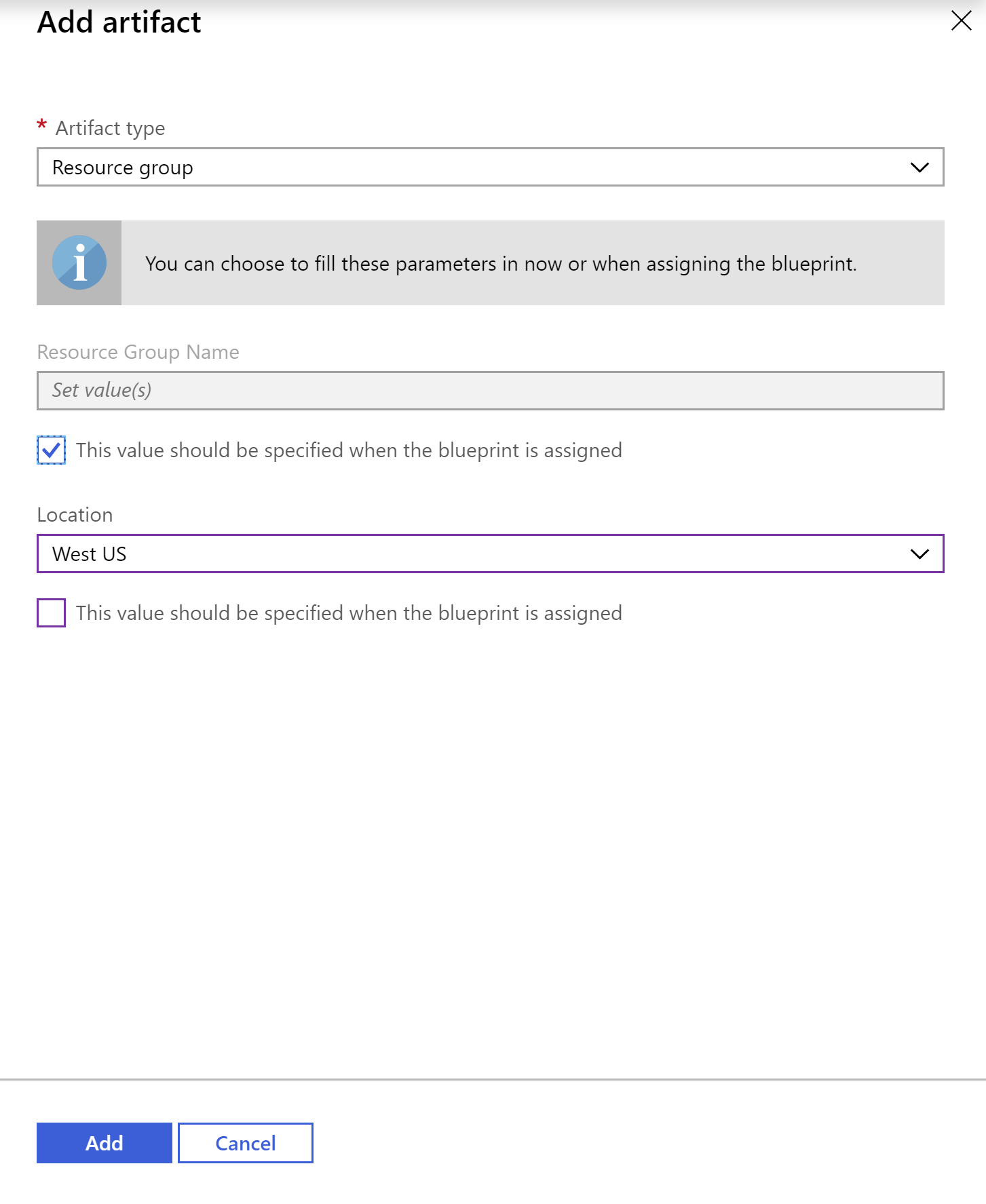
Task: Toggle checkbox label below Location dropdown
Action: (x=349, y=613)
